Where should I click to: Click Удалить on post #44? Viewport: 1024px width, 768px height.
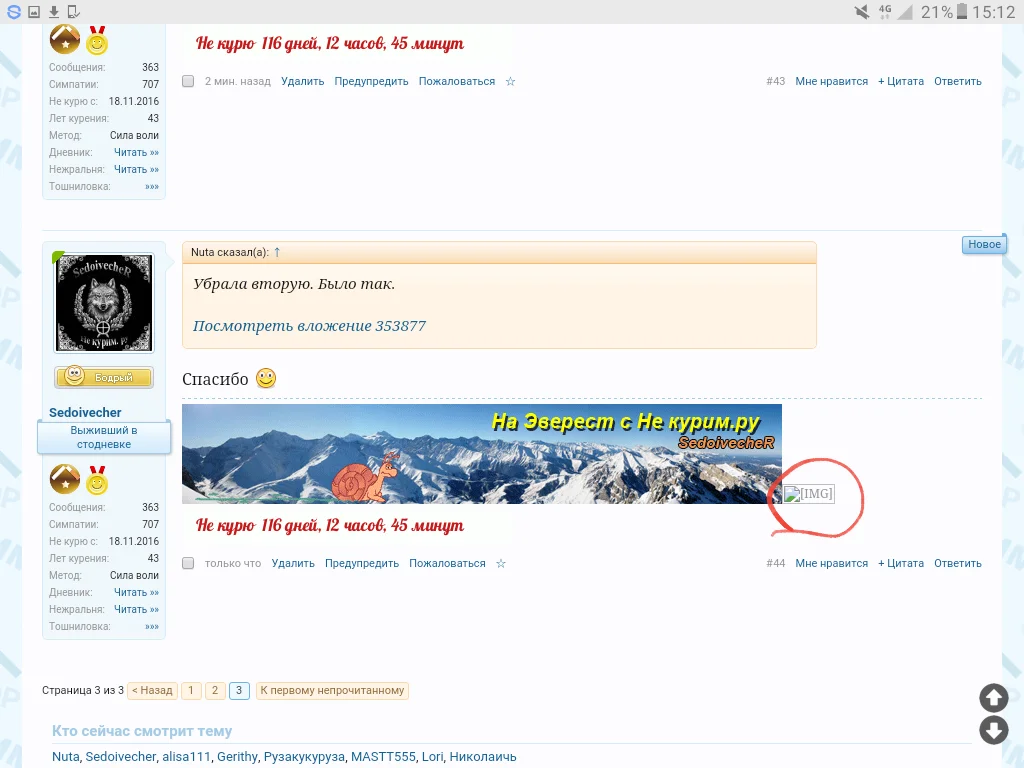click(x=293, y=563)
